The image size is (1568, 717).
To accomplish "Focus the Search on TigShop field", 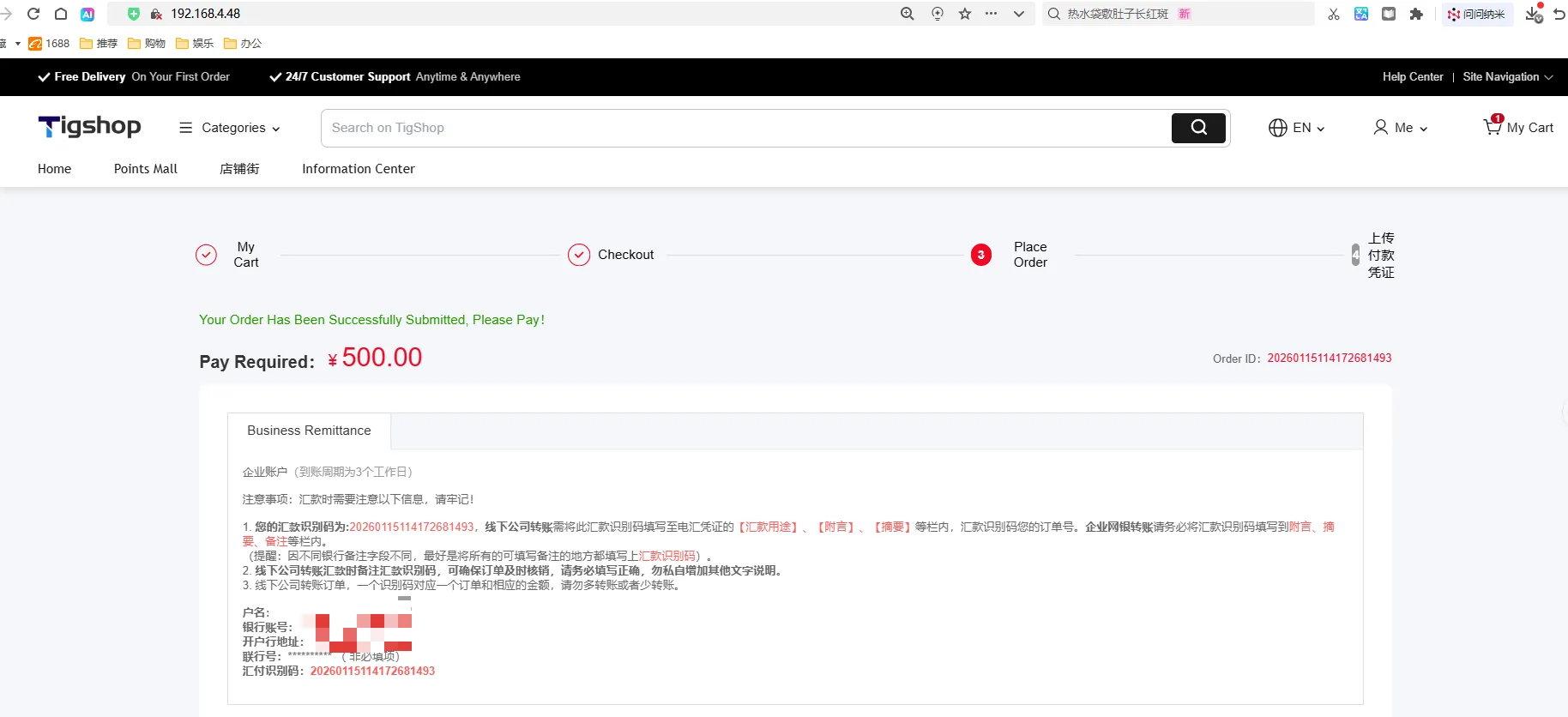I will coord(746,128).
